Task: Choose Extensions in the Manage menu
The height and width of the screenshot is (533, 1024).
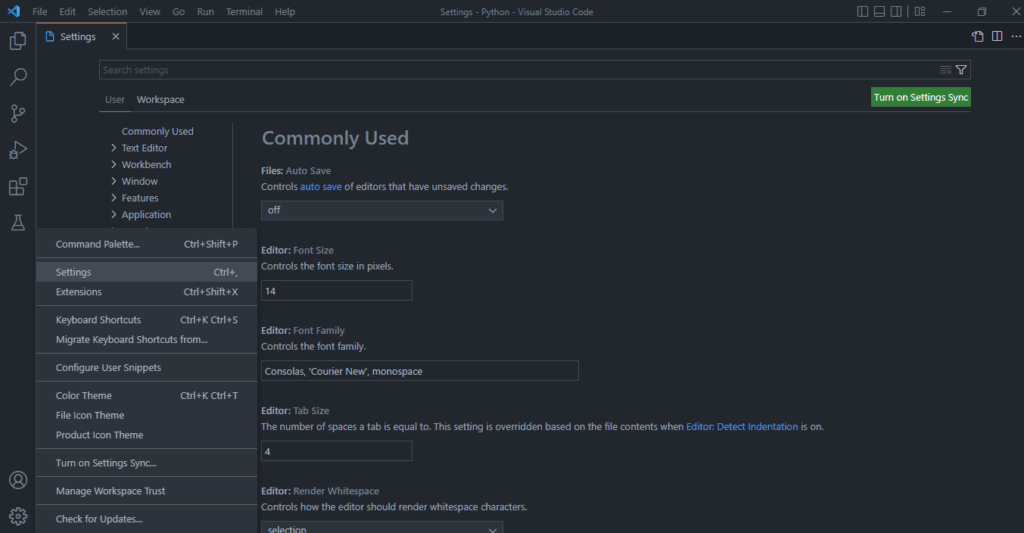Action: pos(147,292)
